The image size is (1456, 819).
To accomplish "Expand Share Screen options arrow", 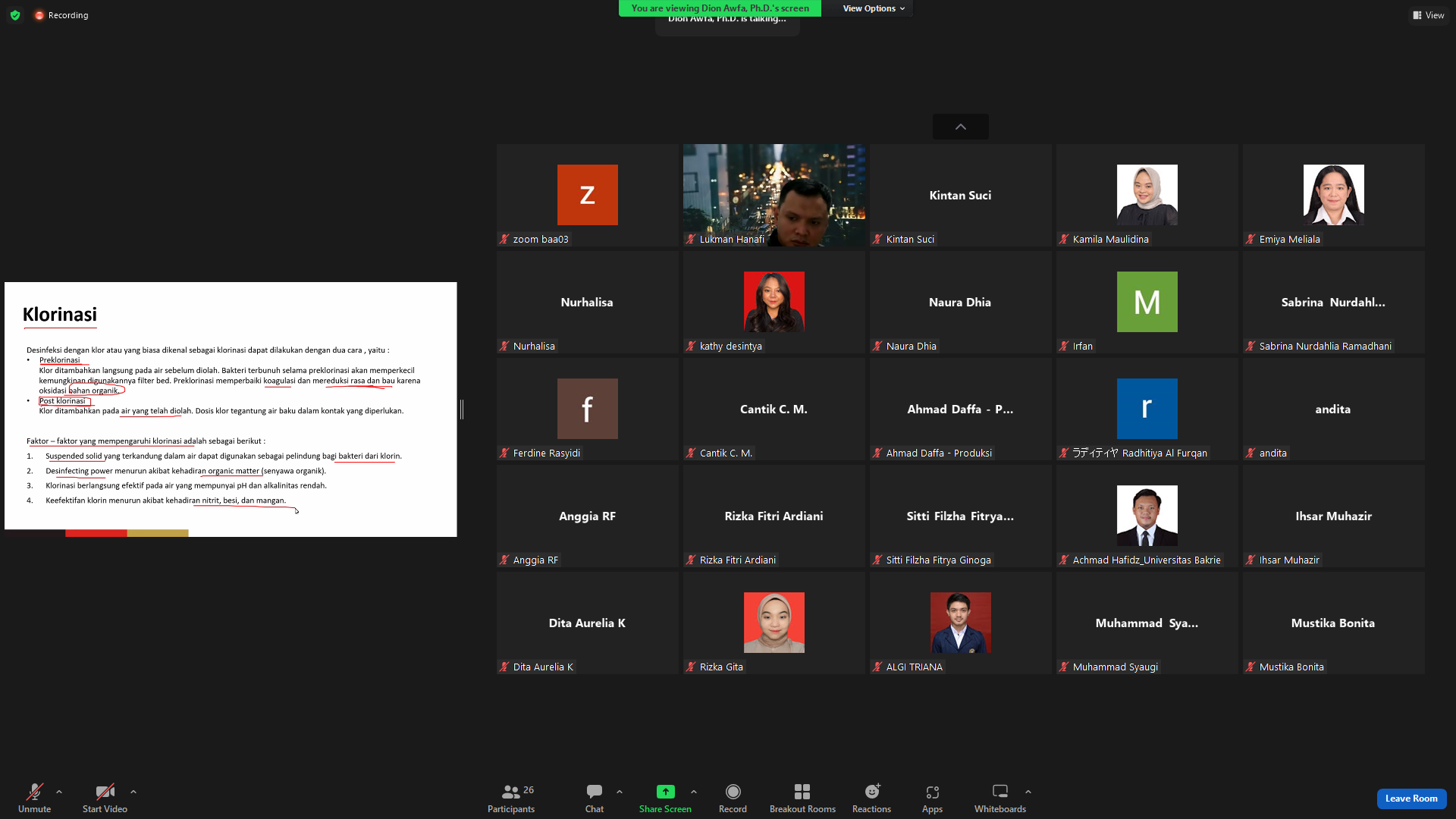I will (x=694, y=792).
